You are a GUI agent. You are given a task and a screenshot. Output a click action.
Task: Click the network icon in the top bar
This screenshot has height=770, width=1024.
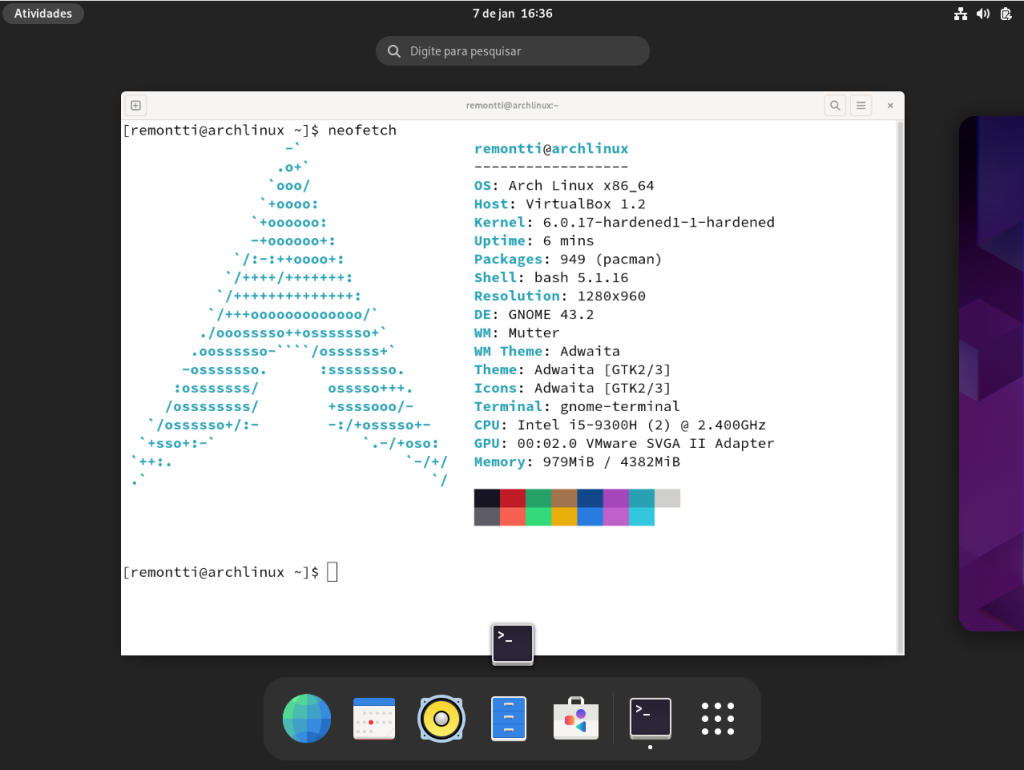click(961, 13)
